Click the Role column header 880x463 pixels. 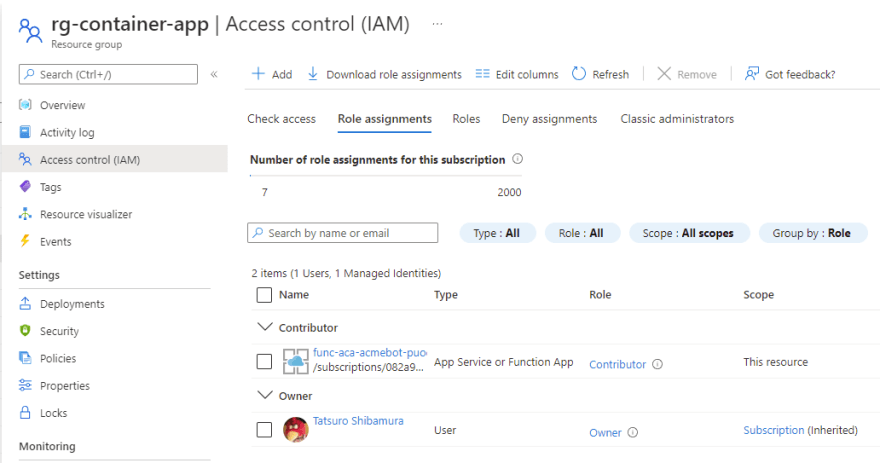pyautogui.click(x=600, y=295)
